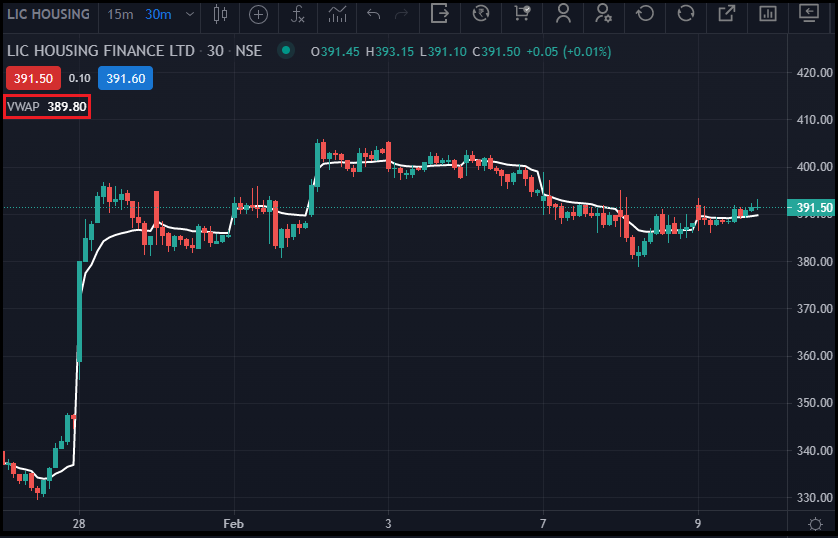Open the candlestick chart type selector
838x538 pixels.
coord(220,14)
